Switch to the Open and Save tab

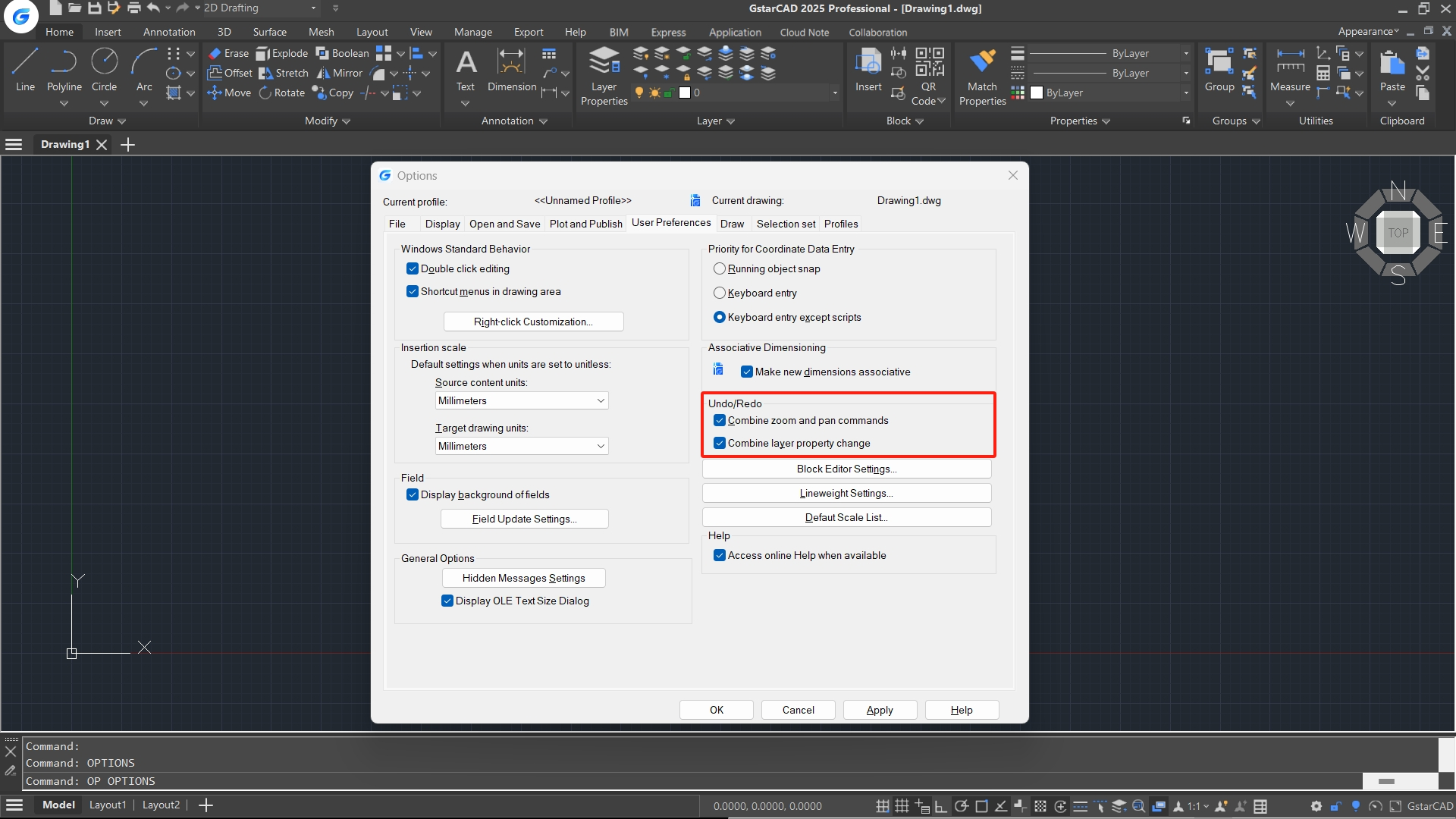point(504,224)
